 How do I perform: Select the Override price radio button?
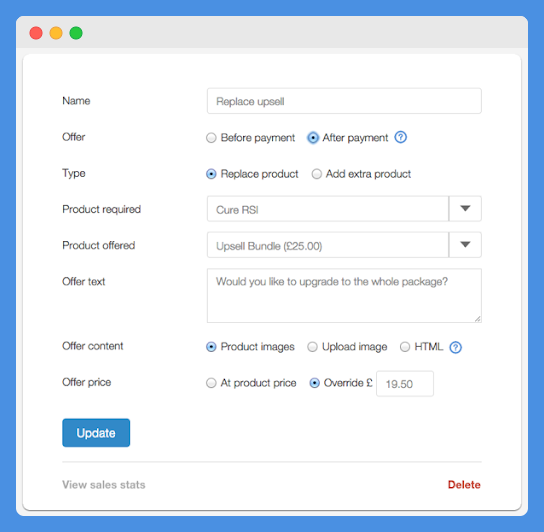pyautogui.click(x=314, y=383)
